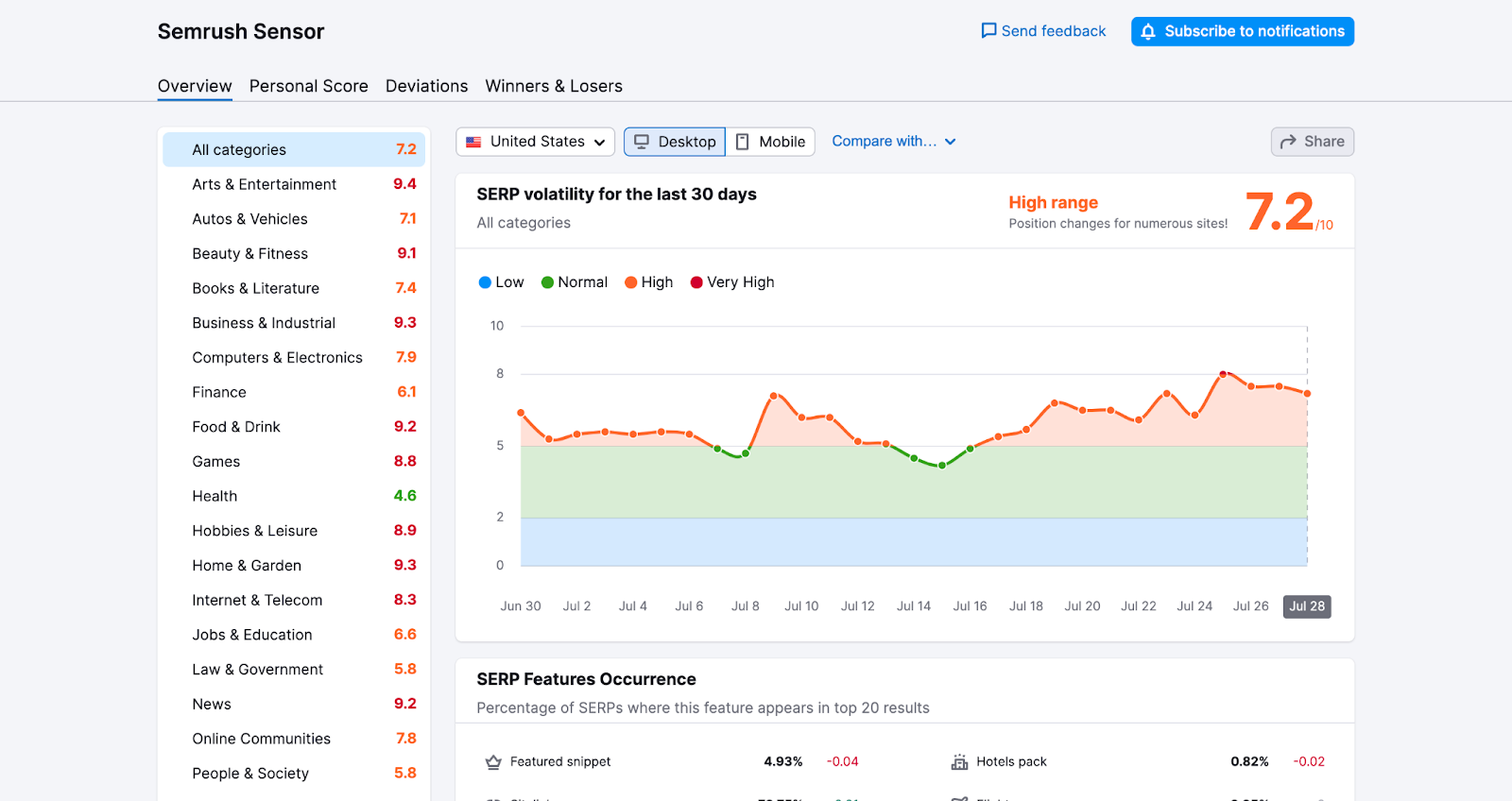Select All categories in the sidebar
This screenshot has width=1512, height=801.
click(294, 149)
